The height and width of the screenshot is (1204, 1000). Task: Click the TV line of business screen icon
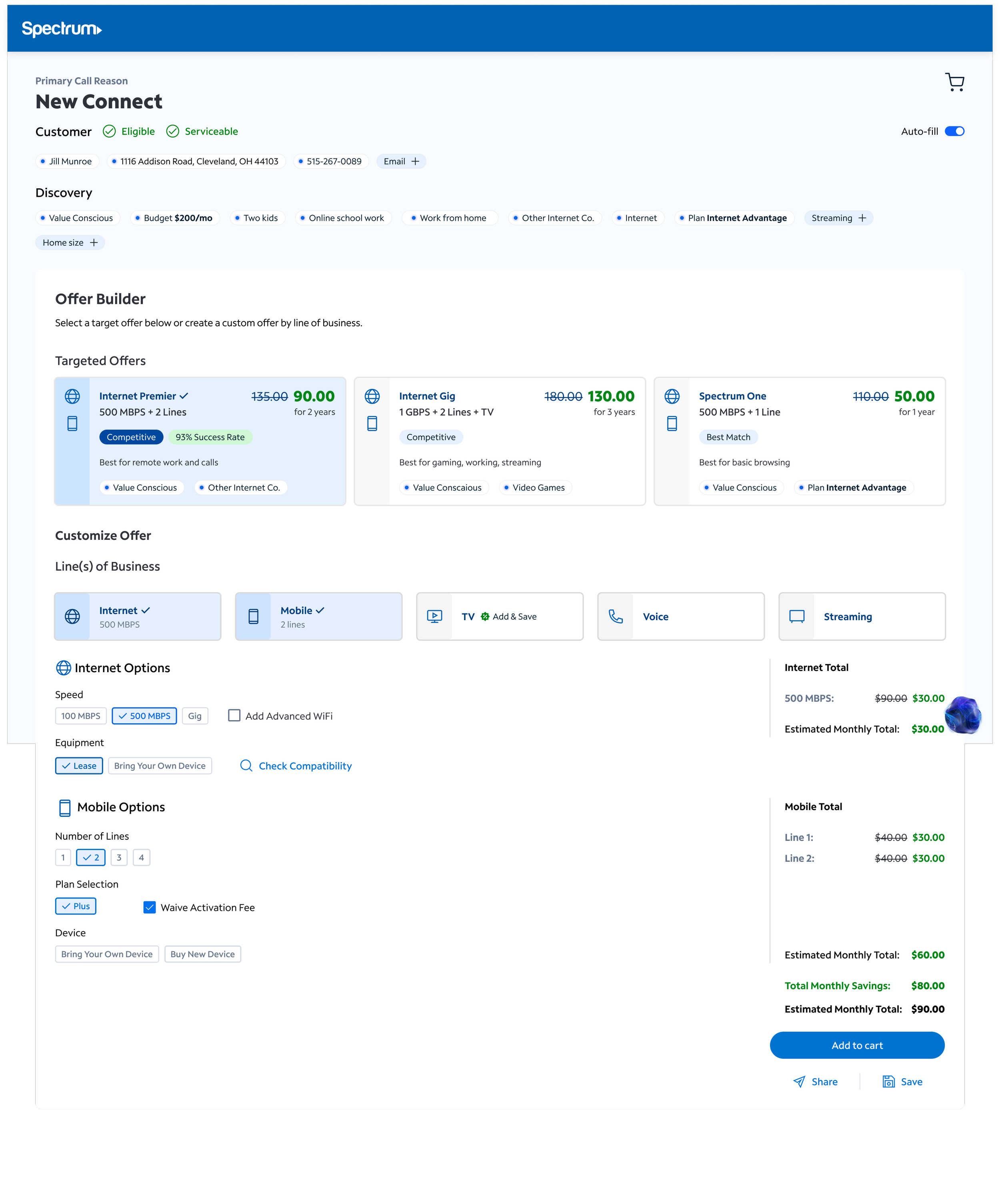click(x=435, y=617)
